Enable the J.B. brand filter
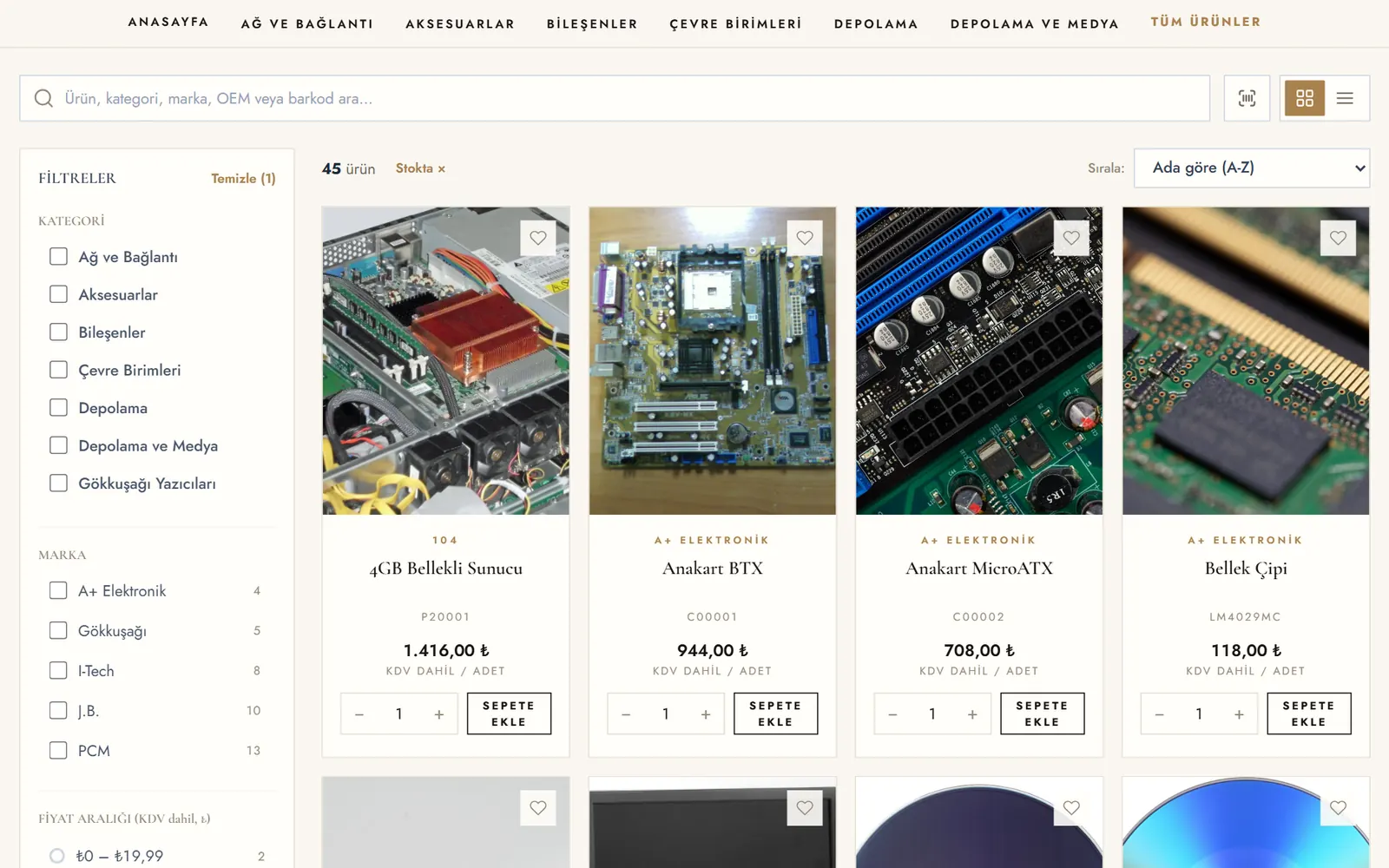The width and height of the screenshot is (1389, 868). (x=58, y=710)
